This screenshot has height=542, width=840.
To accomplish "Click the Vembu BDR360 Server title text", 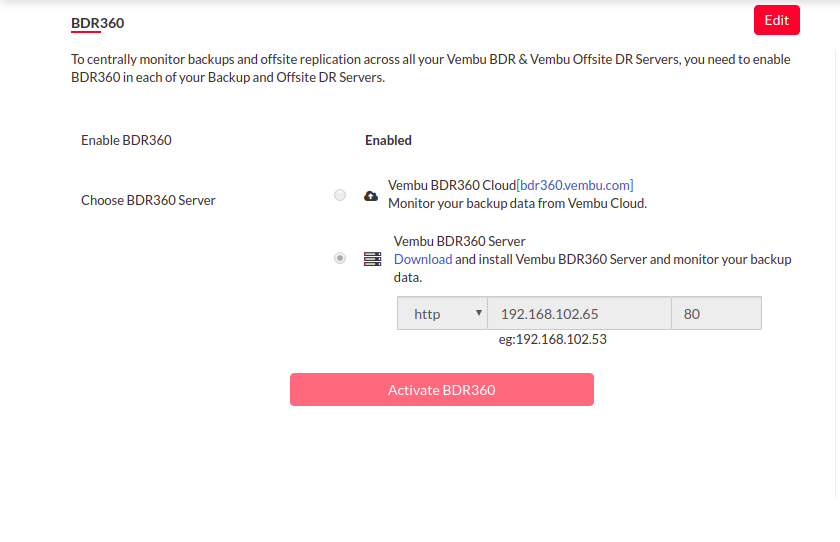I will pos(460,241).
